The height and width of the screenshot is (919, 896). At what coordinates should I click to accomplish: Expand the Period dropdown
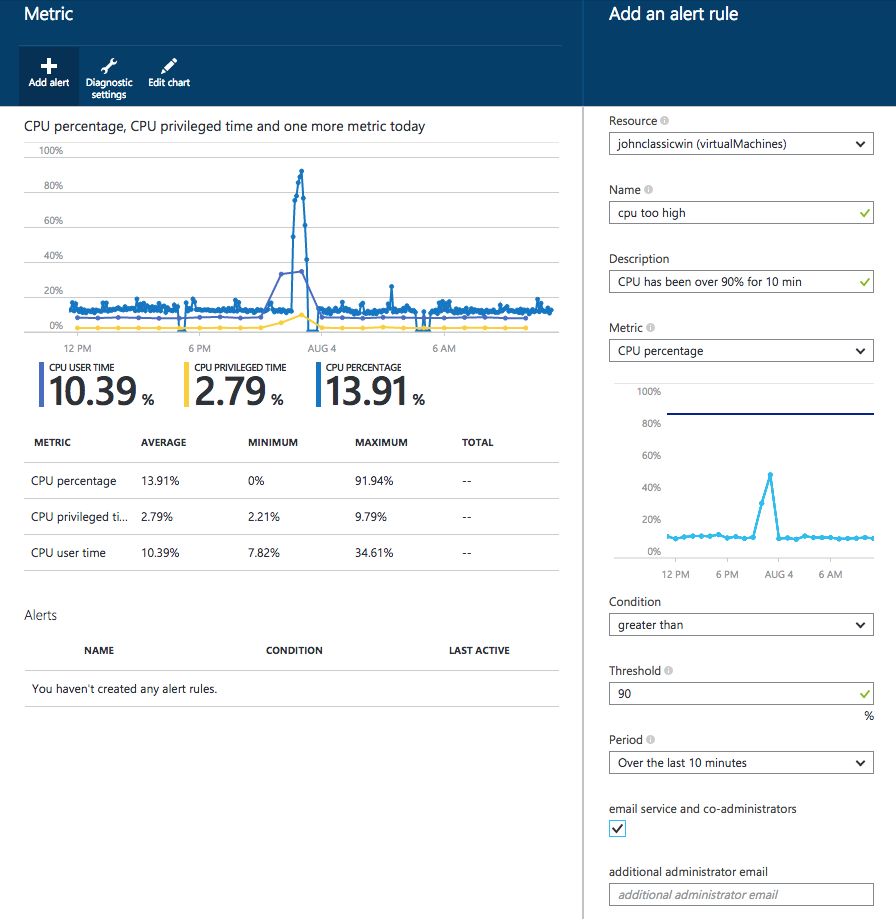coord(740,763)
